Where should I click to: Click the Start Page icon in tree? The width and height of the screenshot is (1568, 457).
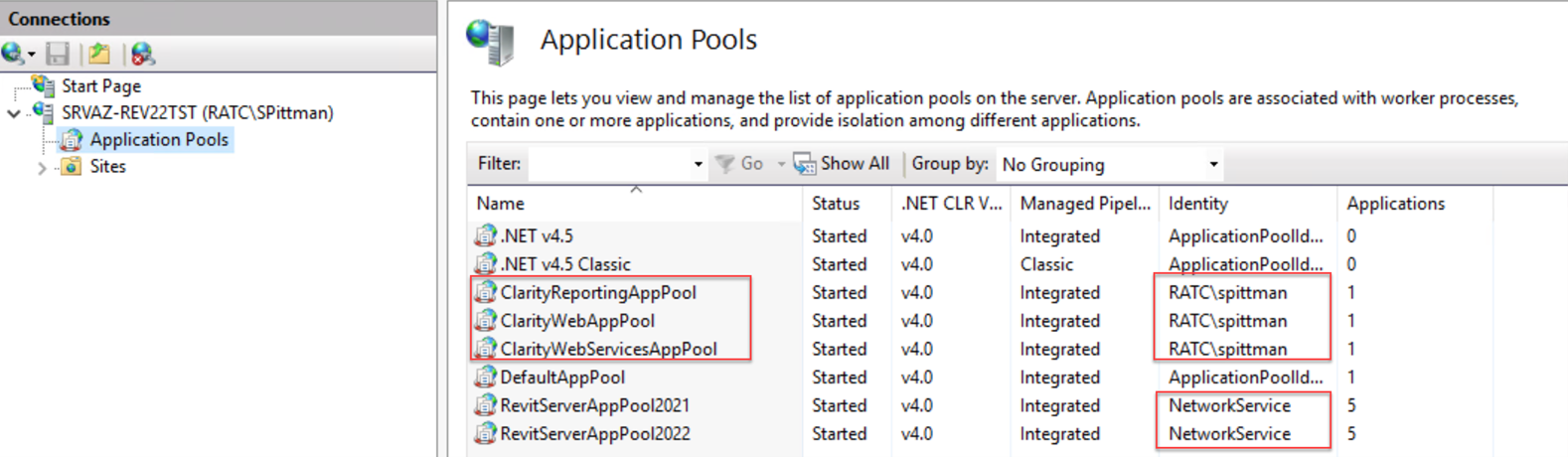pyautogui.click(x=43, y=85)
